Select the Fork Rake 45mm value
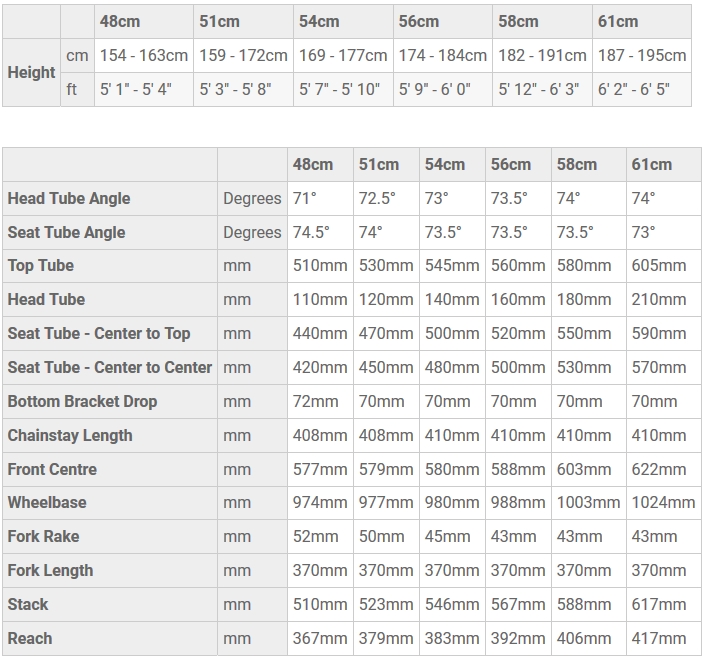Image resolution: width=702 pixels, height=661 pixels. pyautogui.click(x=447, y=537)
